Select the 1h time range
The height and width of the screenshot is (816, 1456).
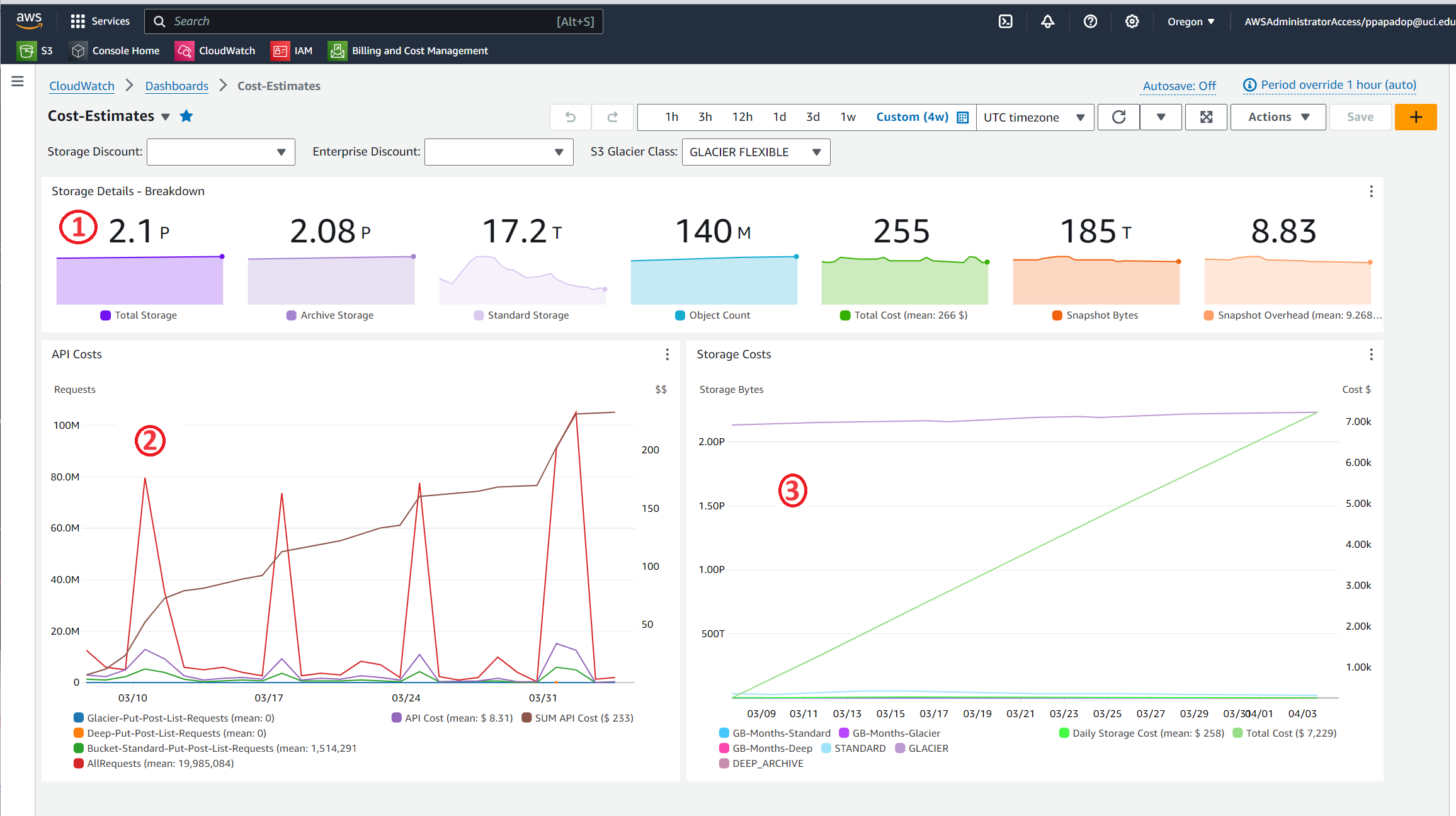click(x=671, y=117)
